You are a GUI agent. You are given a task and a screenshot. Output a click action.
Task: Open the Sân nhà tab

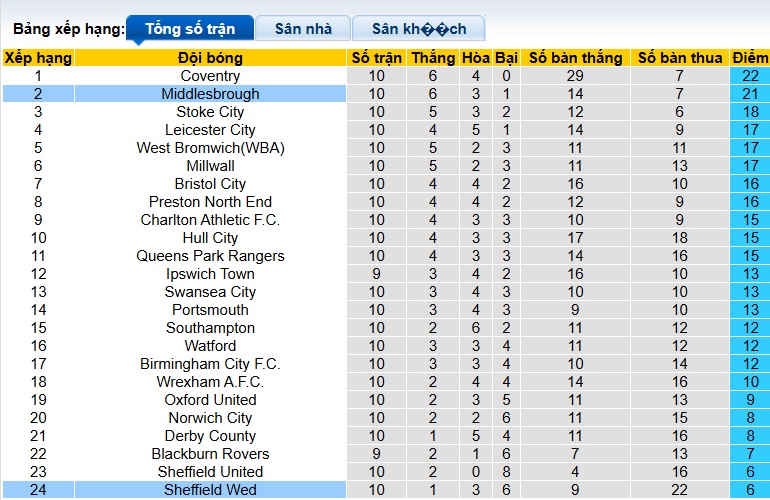[x=304, y=29]
